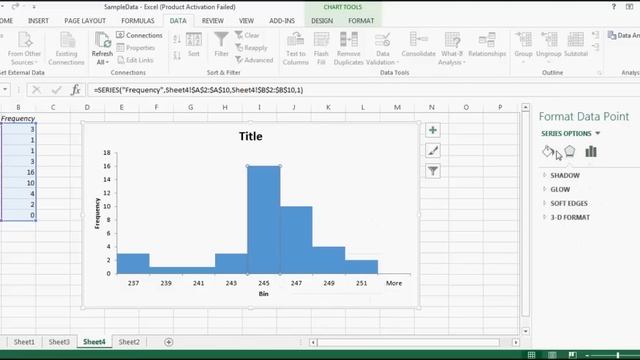Open the Relationships tool
Image resolution: width=640 pixels, height=360 pixels.
(487, 44)
